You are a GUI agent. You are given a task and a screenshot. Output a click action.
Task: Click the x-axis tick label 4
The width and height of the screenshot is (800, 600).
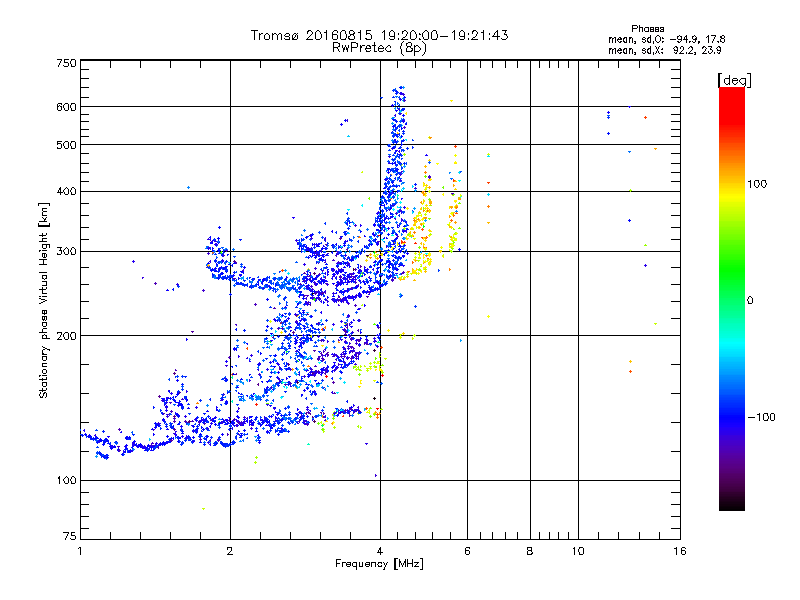380,551
